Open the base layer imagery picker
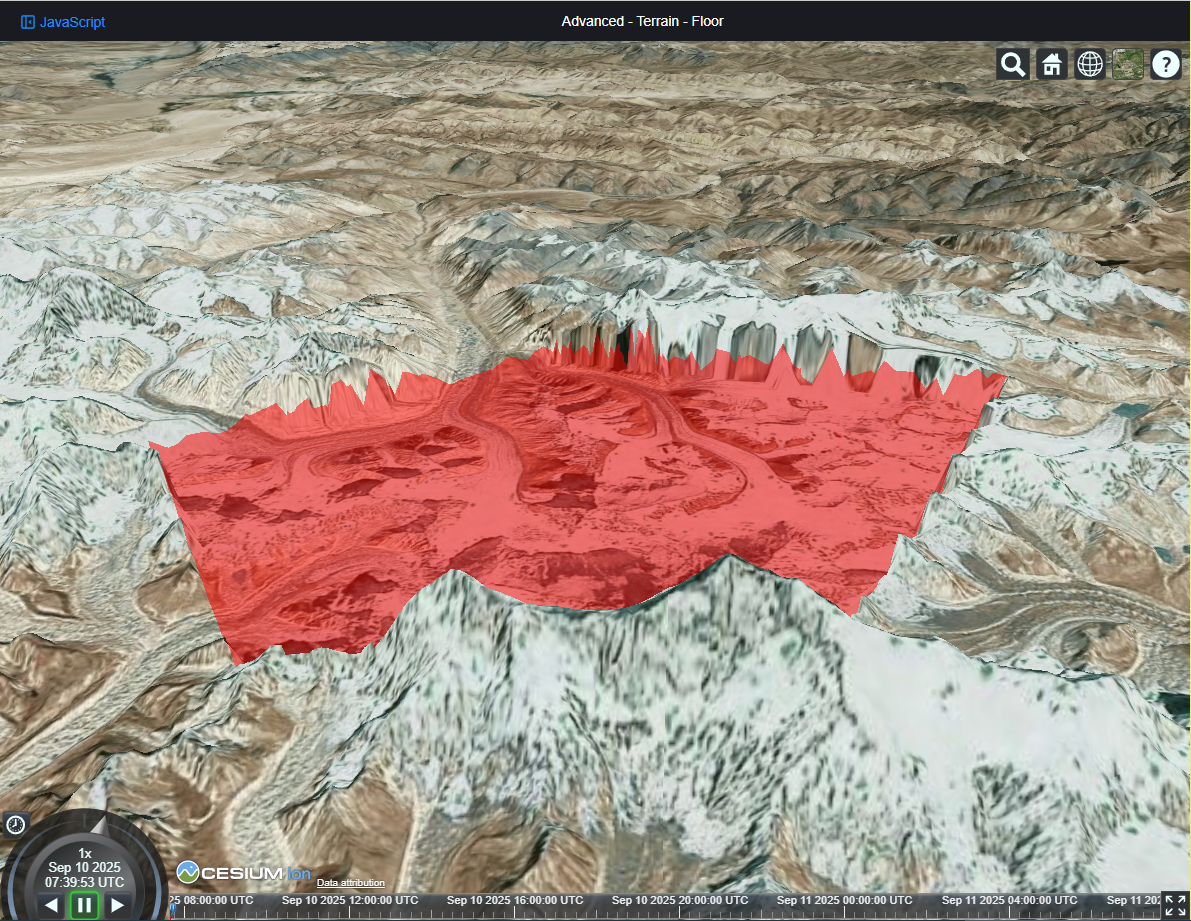Screen dimensions: 1191x921 click(x=1127, y=65)
